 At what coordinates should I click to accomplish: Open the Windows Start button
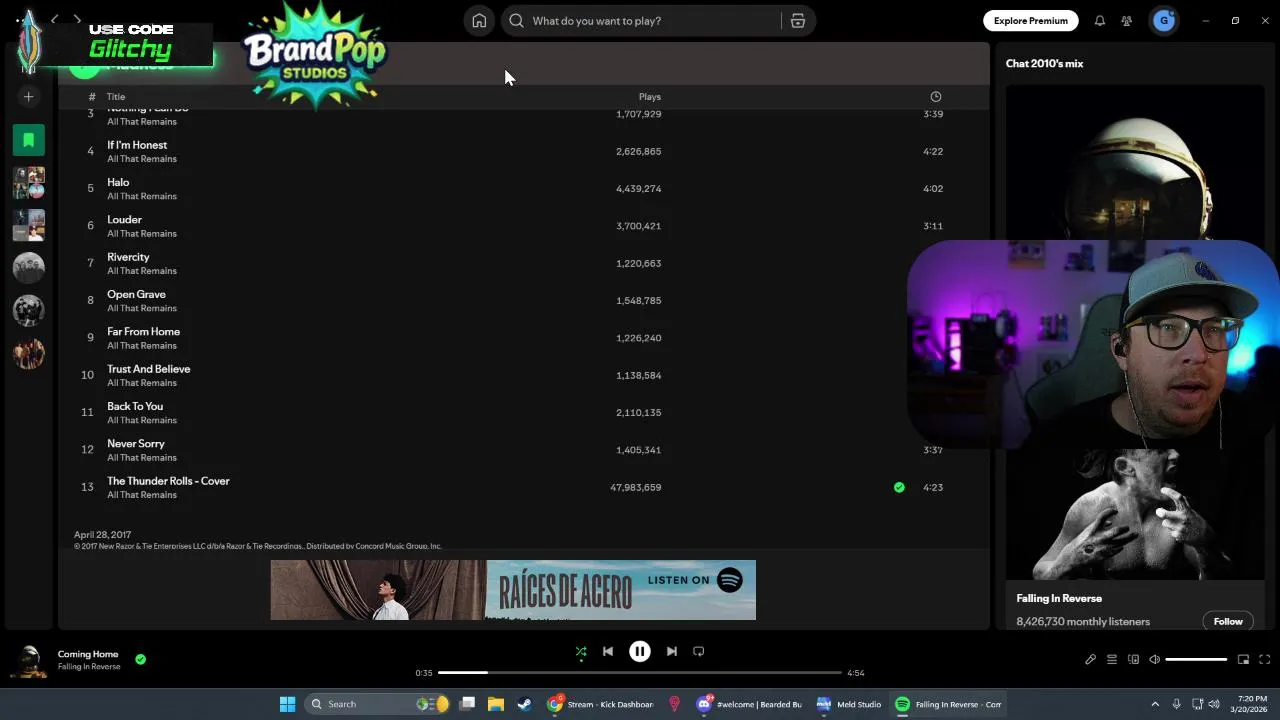click(x=288, y=704)
